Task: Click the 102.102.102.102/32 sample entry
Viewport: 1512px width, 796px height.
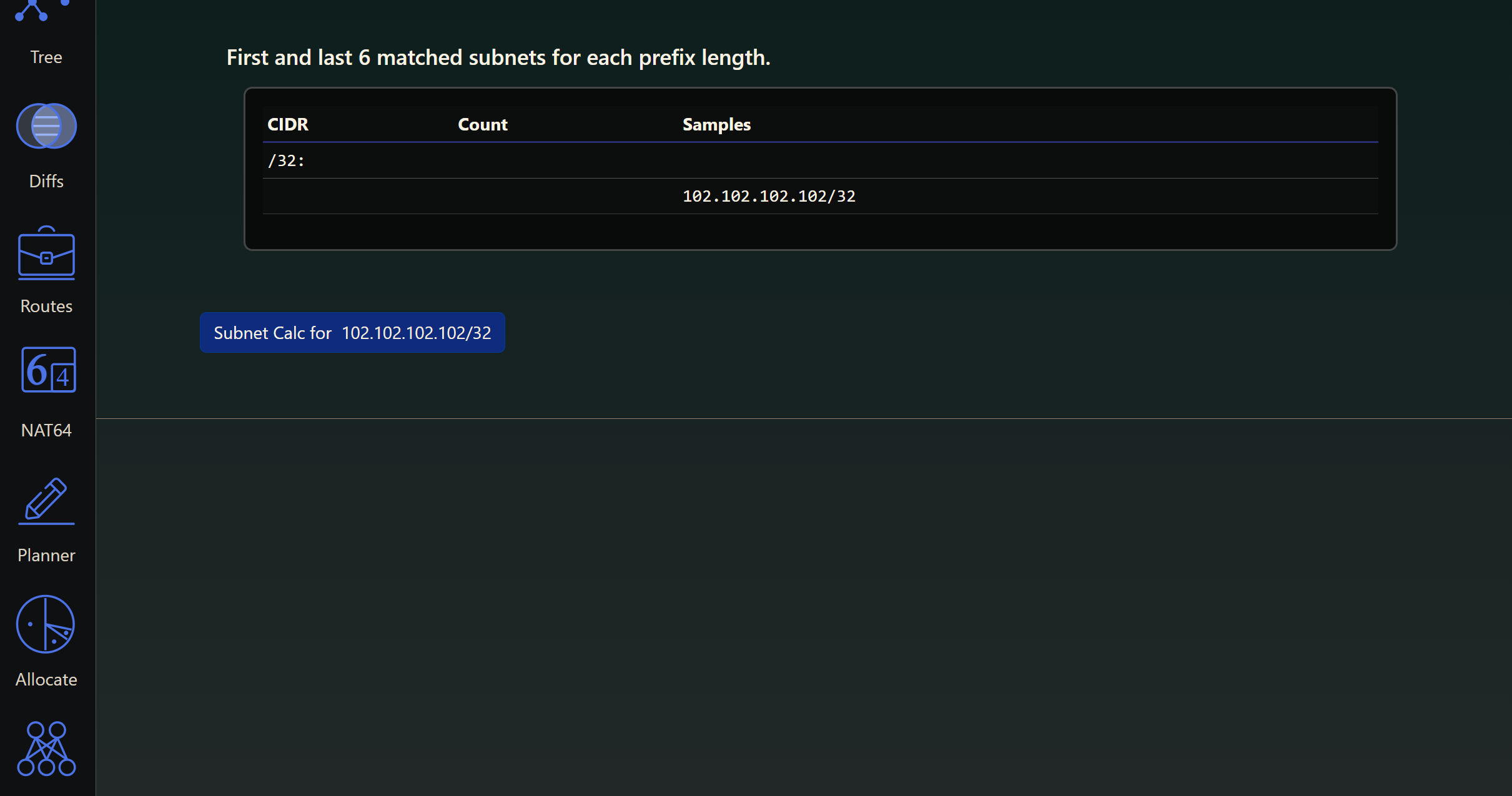Action: (769, 197)
